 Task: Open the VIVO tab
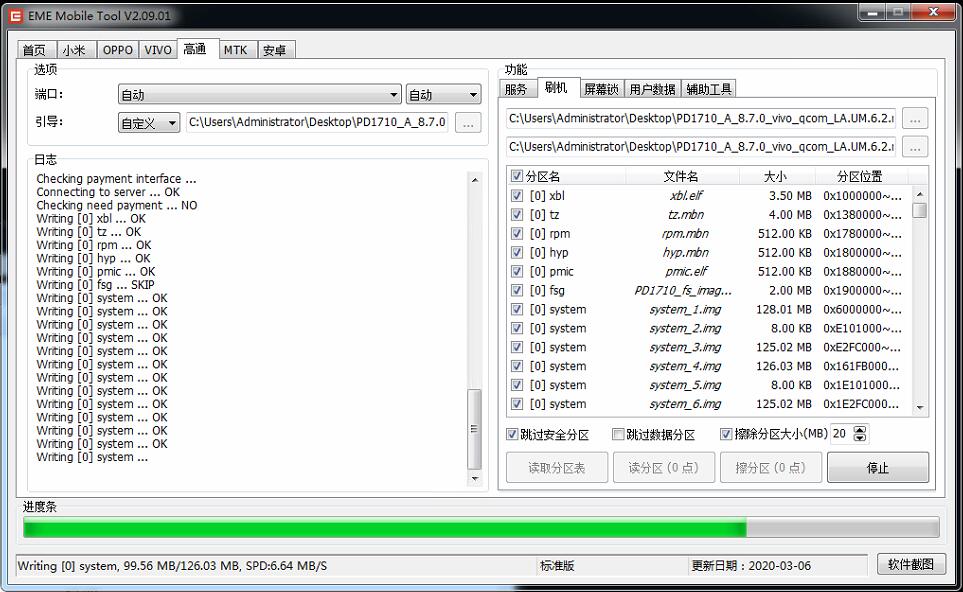click(158, 50)
